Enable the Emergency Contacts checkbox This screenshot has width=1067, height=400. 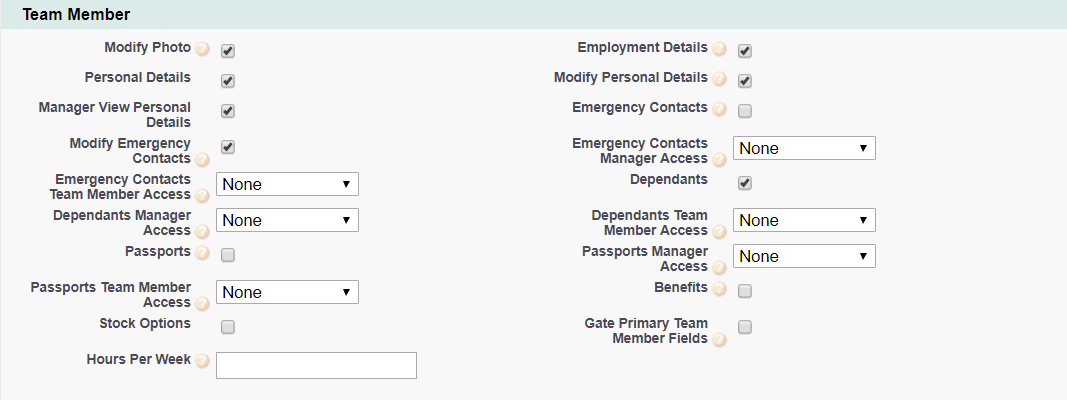pos(745,111)
